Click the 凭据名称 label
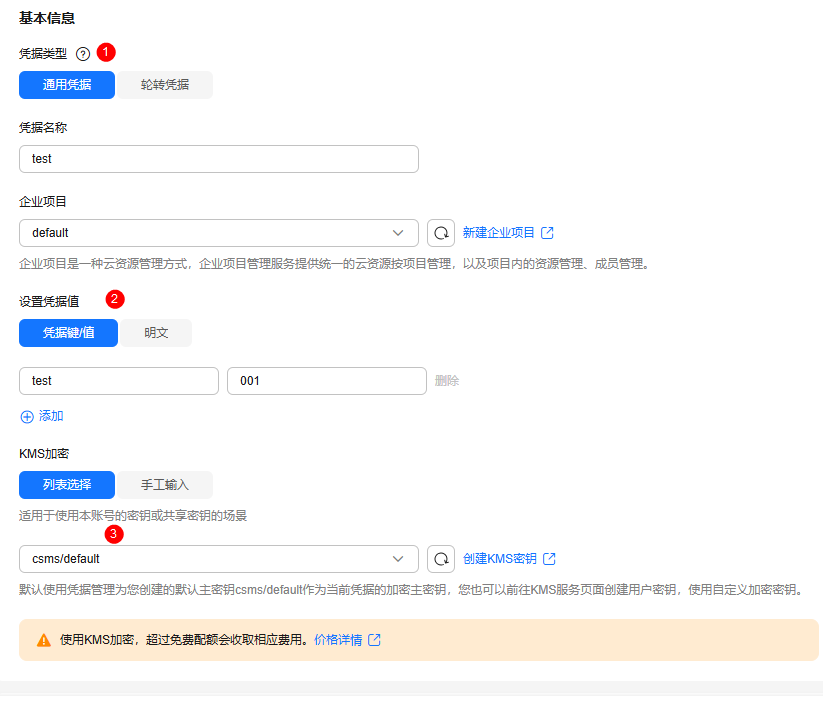Viewport: 823px width, 703px height. coord(43,128)
